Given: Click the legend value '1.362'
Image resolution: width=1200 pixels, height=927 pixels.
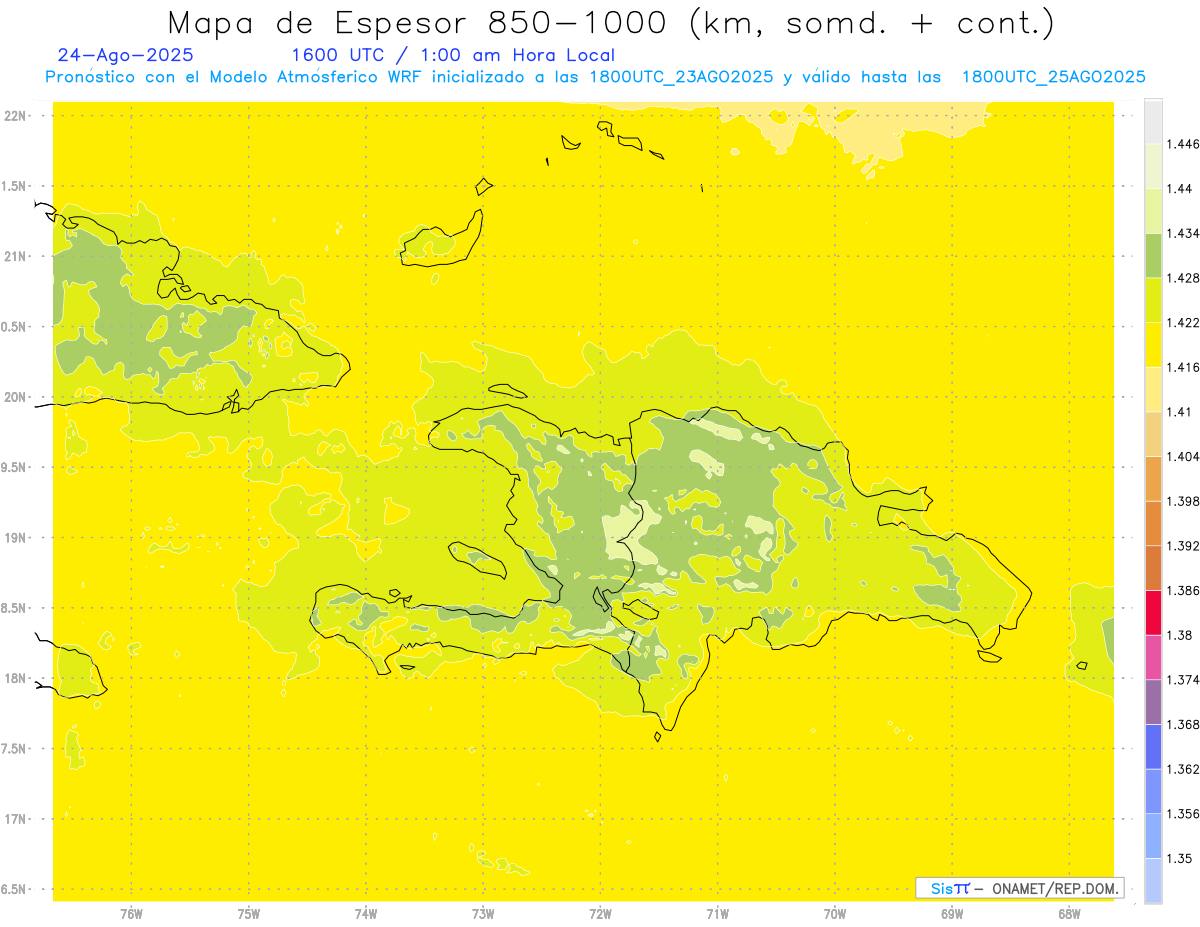Looking at the screenshot, I should coord(1183,769).
